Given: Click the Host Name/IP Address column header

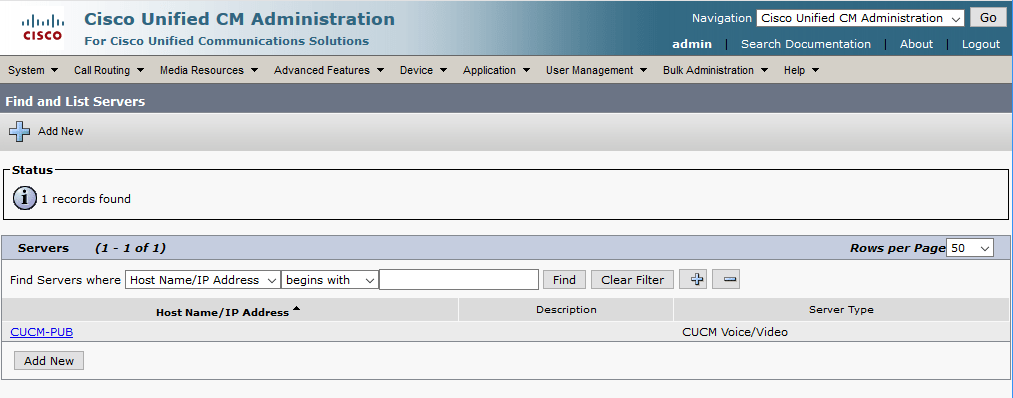Looking at the screenshot, I should point(222,312).
